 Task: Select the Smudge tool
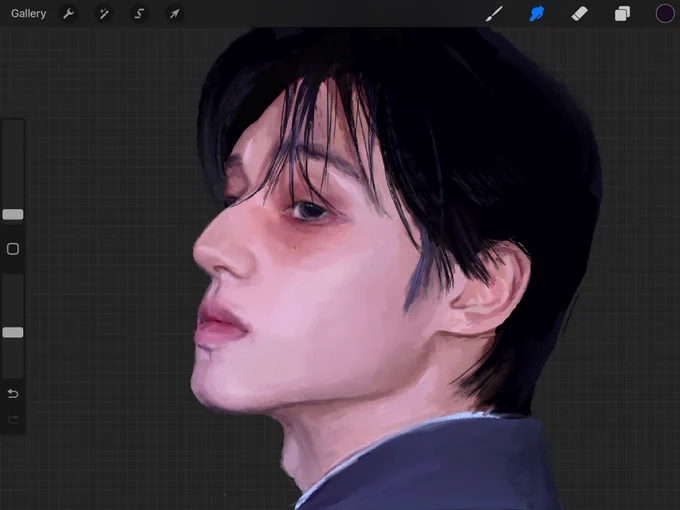coord(537,13)
